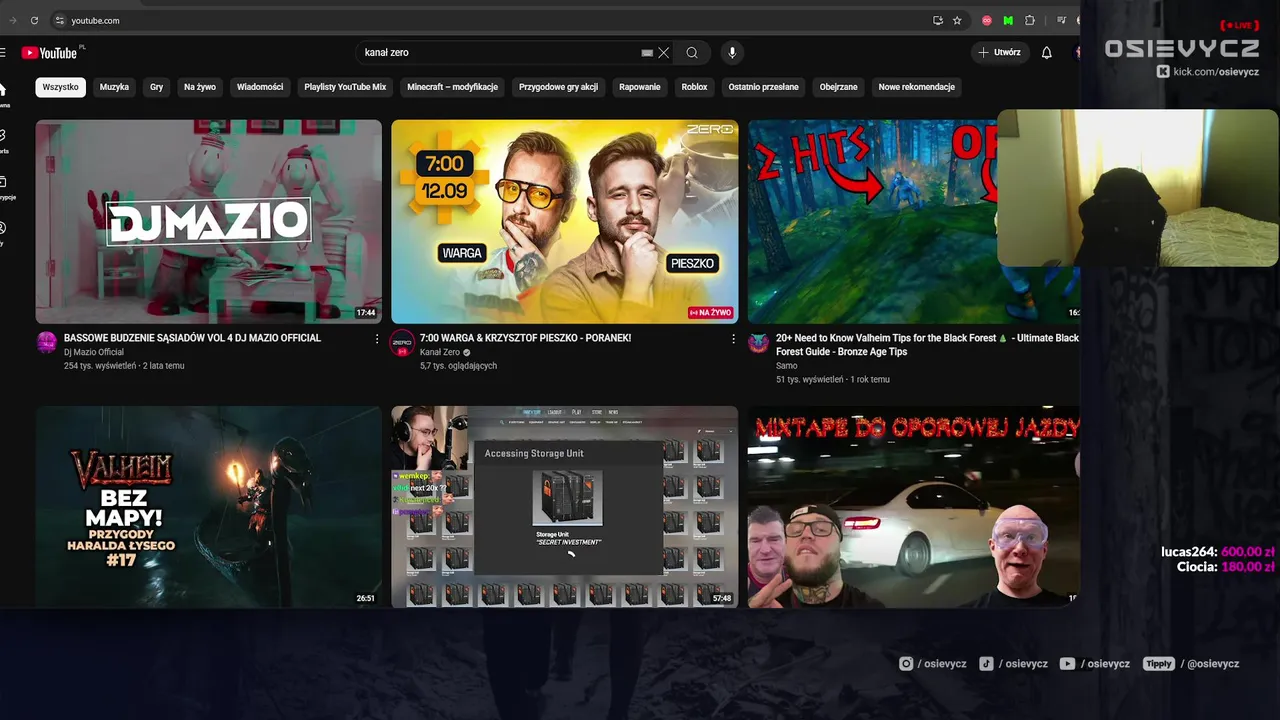Select the Muzyka filter chip
The image size is (1280, 720).
click(x=114, y=87)
